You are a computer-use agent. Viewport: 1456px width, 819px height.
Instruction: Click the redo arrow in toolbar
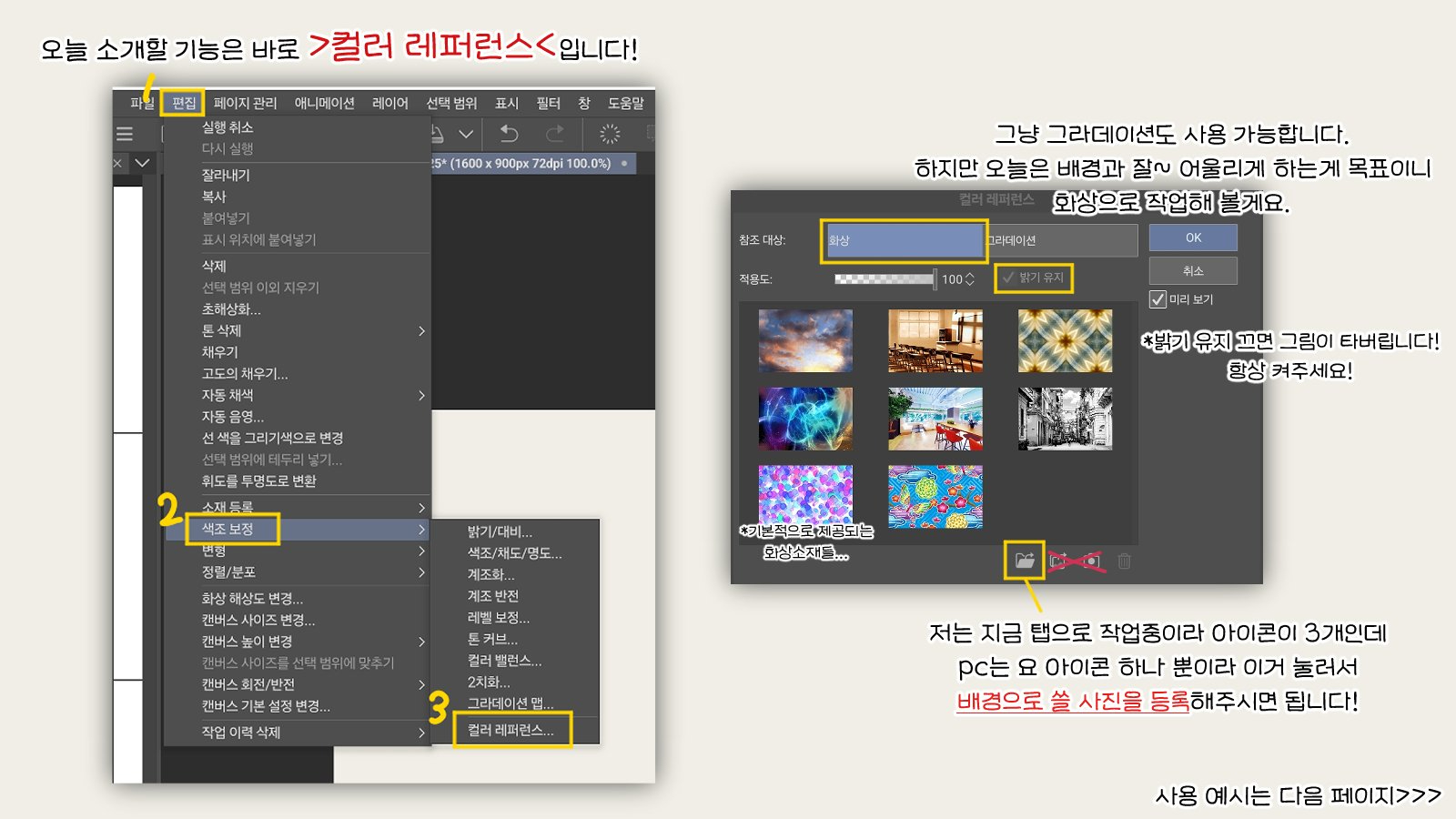click(554, 135)
